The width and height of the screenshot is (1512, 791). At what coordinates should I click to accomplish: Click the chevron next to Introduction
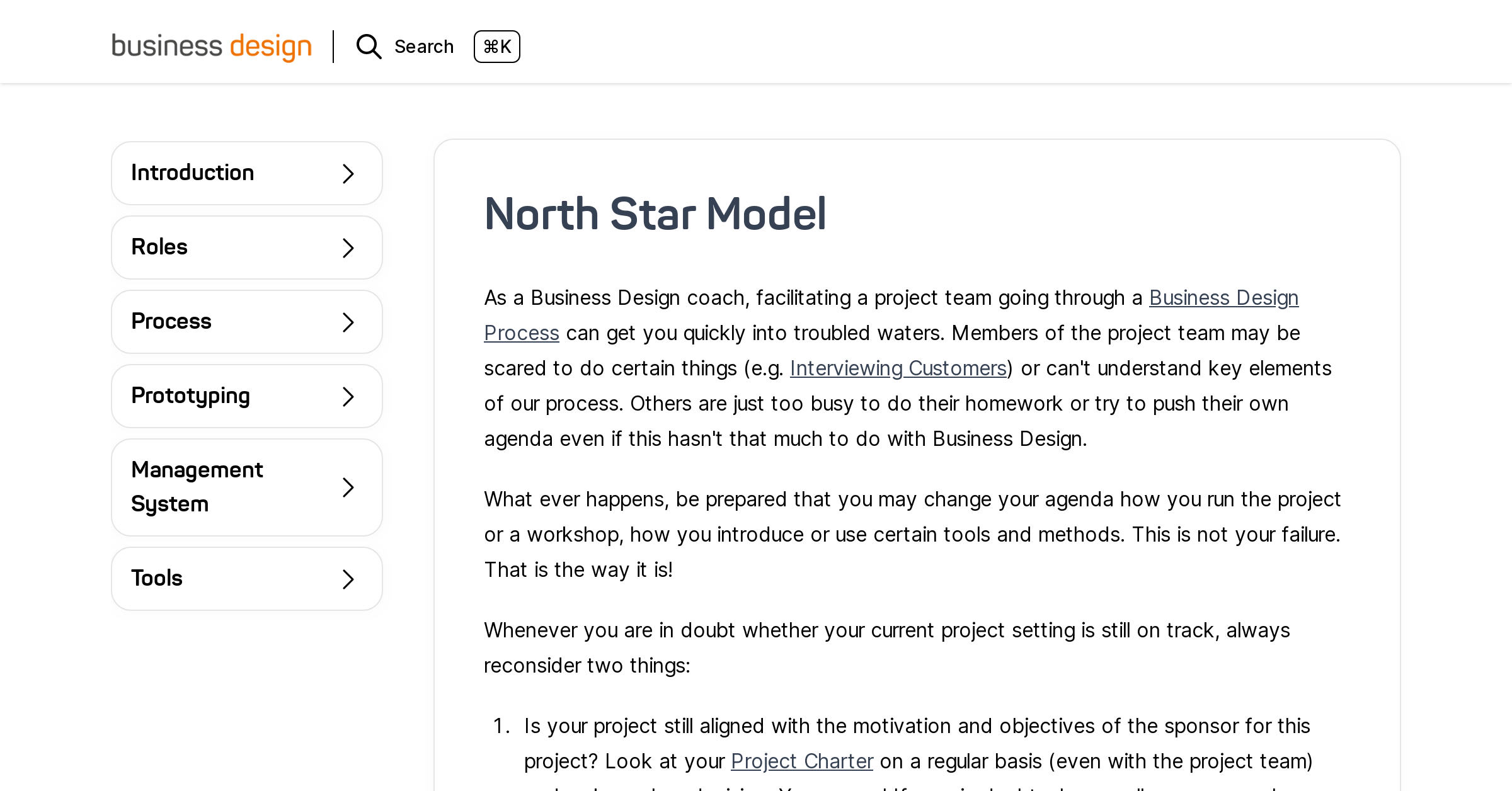pyautogui.click(x=348, y=173)
